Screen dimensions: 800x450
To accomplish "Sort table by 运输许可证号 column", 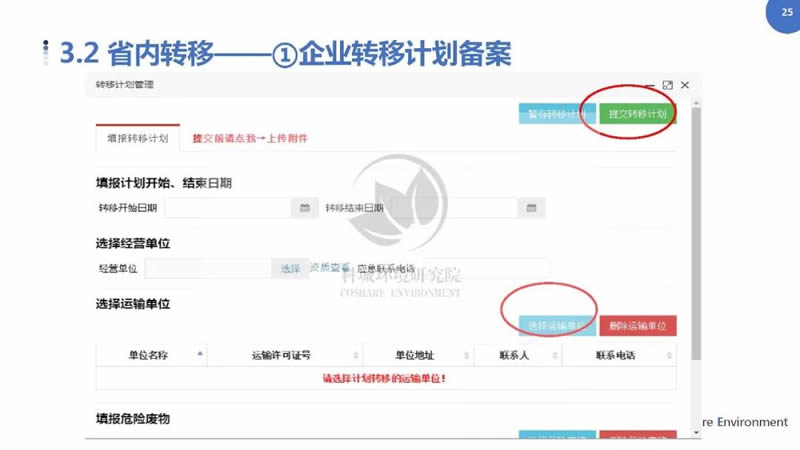I will [x=355, y=355].
